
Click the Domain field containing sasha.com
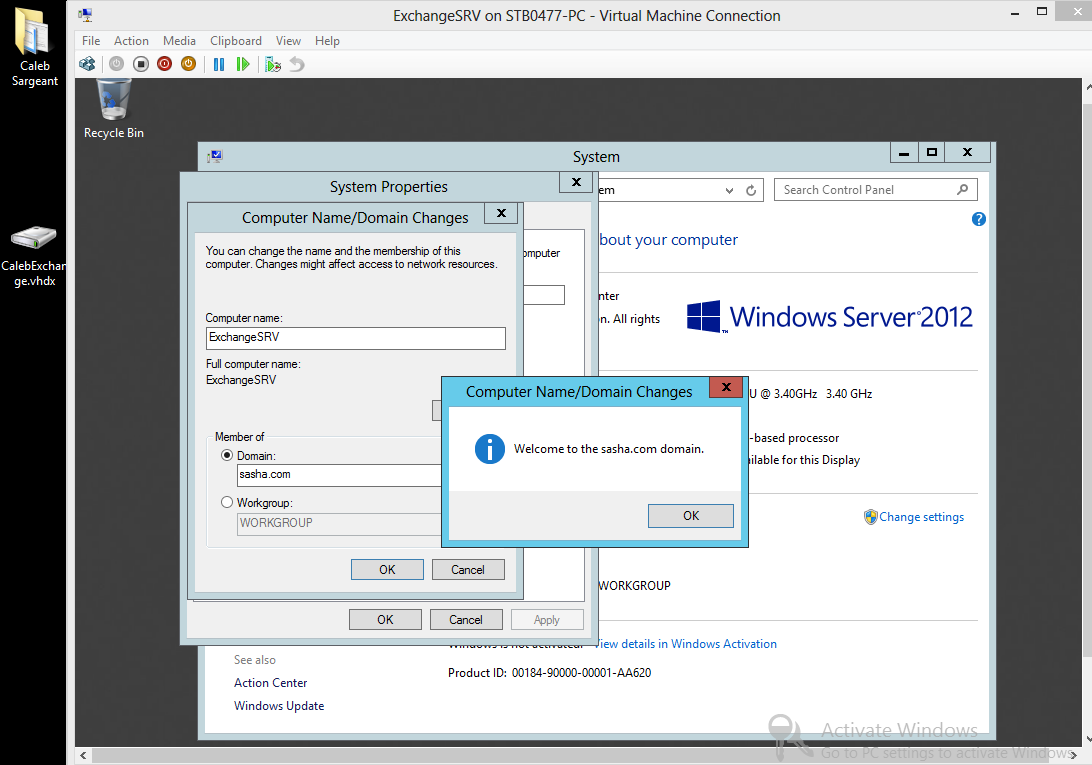(339, 475)
